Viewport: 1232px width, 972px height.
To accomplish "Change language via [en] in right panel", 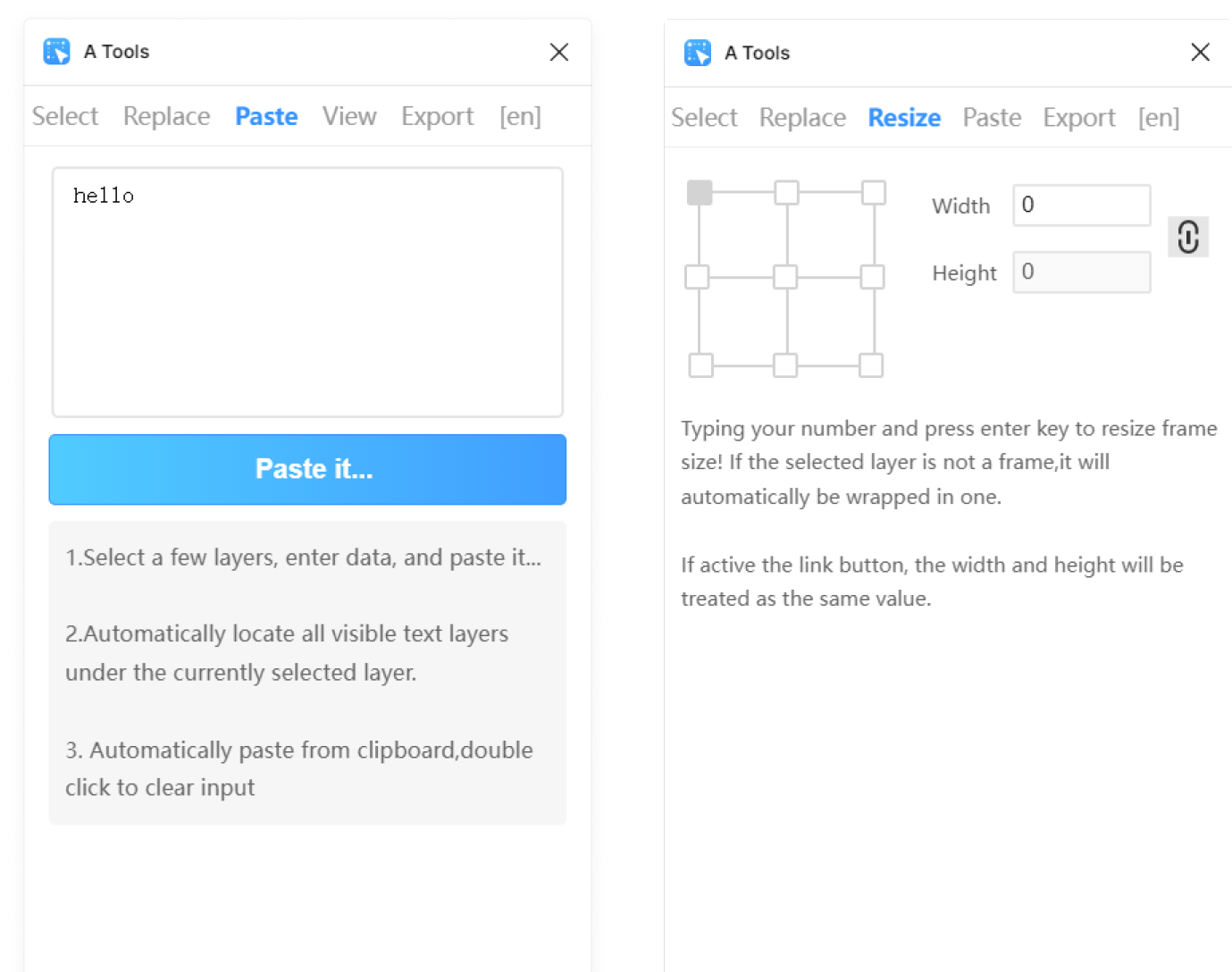I will pos(1159,118).
